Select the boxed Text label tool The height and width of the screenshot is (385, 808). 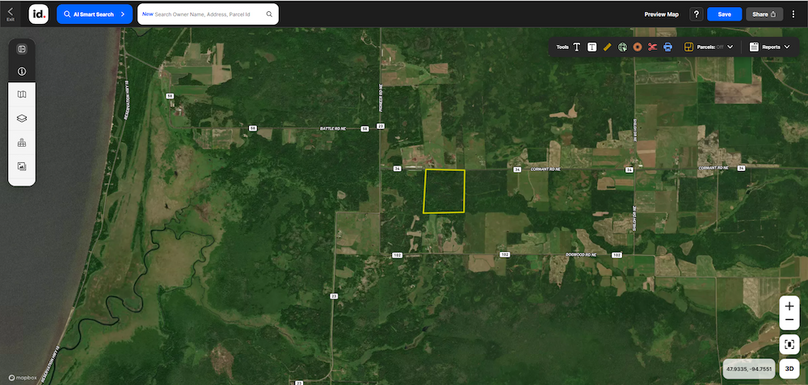click(x=593, y=47)
